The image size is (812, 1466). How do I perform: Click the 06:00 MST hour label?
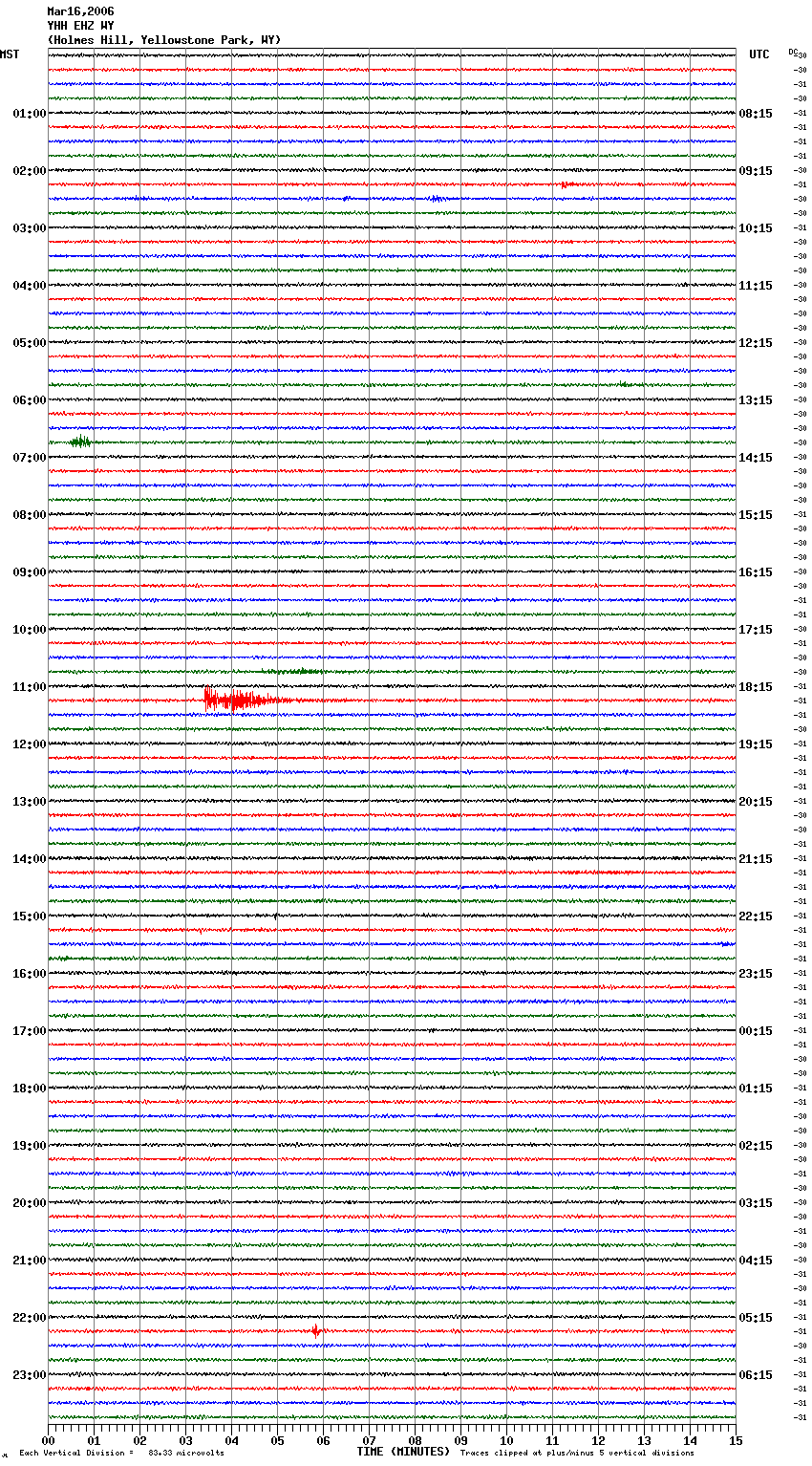point(30,400)
